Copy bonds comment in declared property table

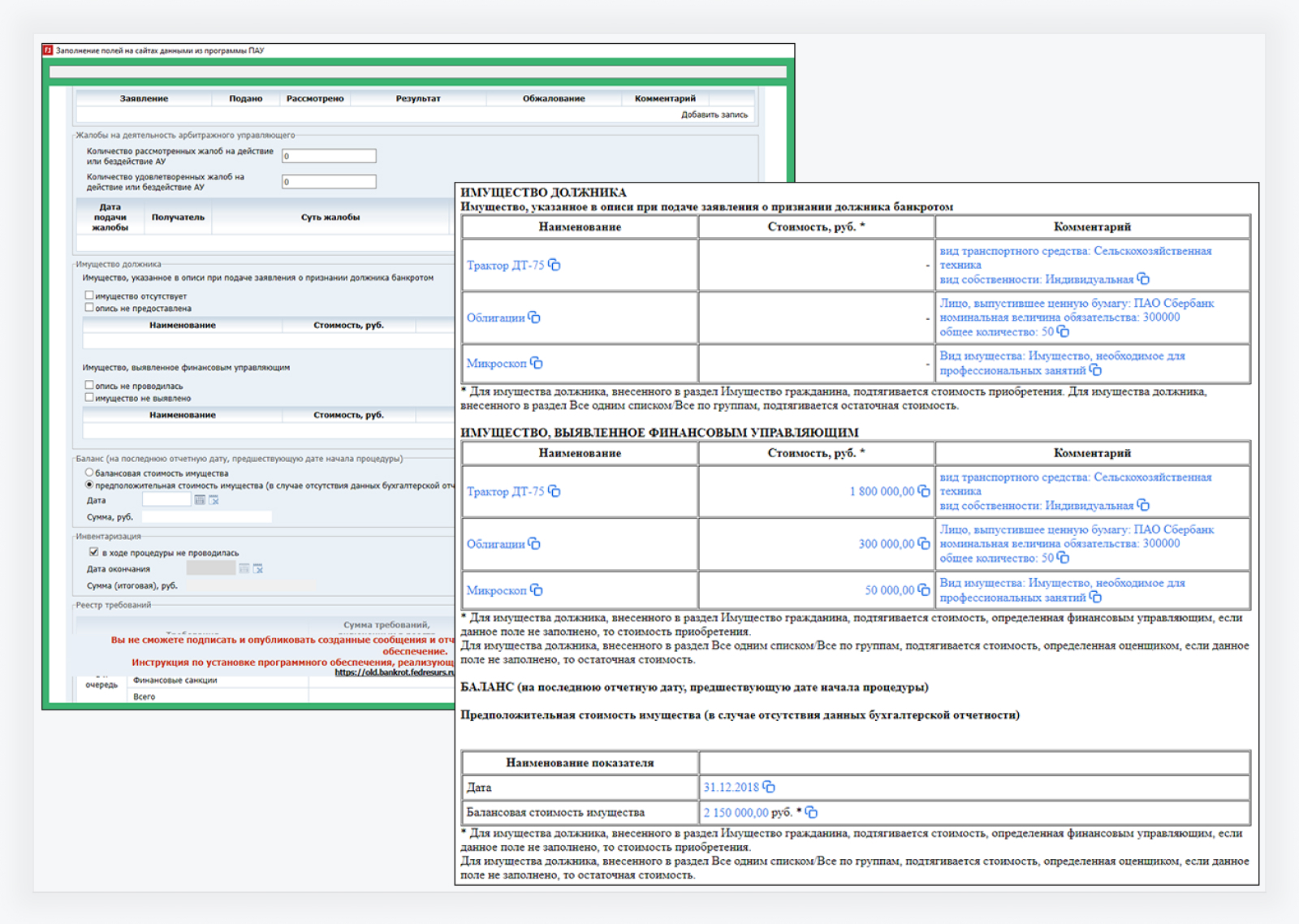1063,331
